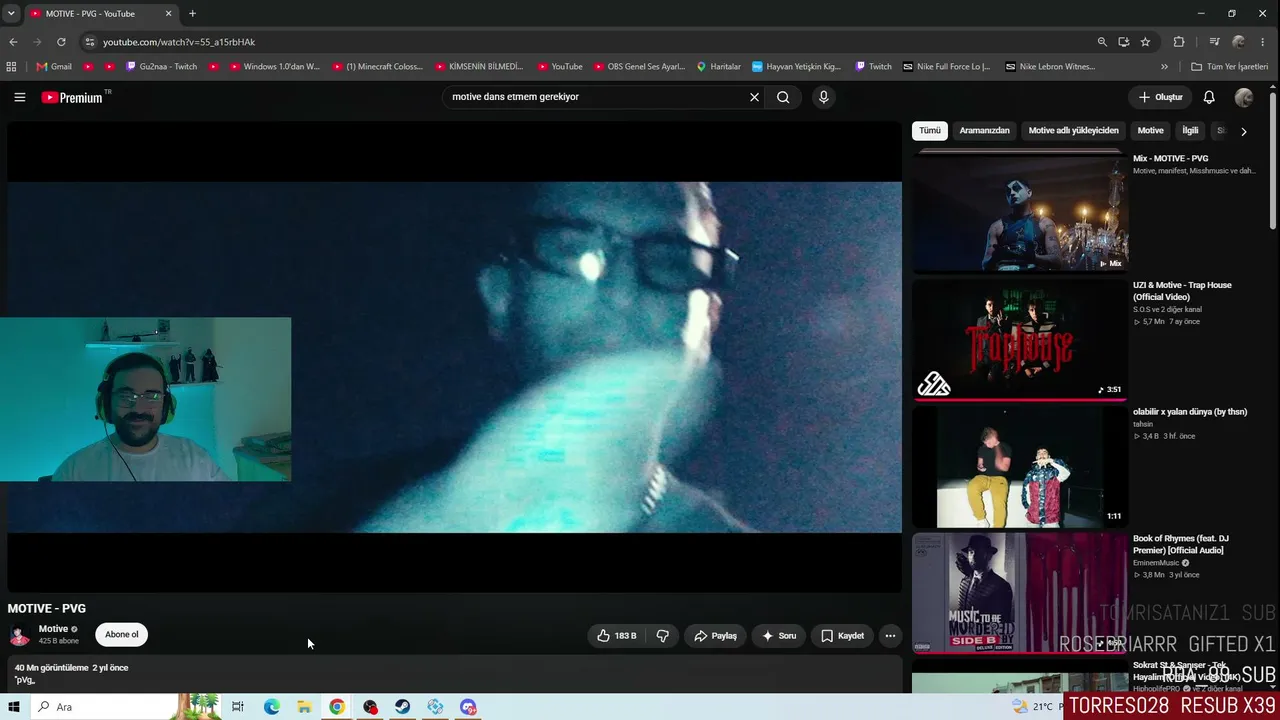Open the Mix - MOTIVE - PVG thumbnail
Screen dimensions: 1280x720
pyautogui.click(x=1020, y=212)
